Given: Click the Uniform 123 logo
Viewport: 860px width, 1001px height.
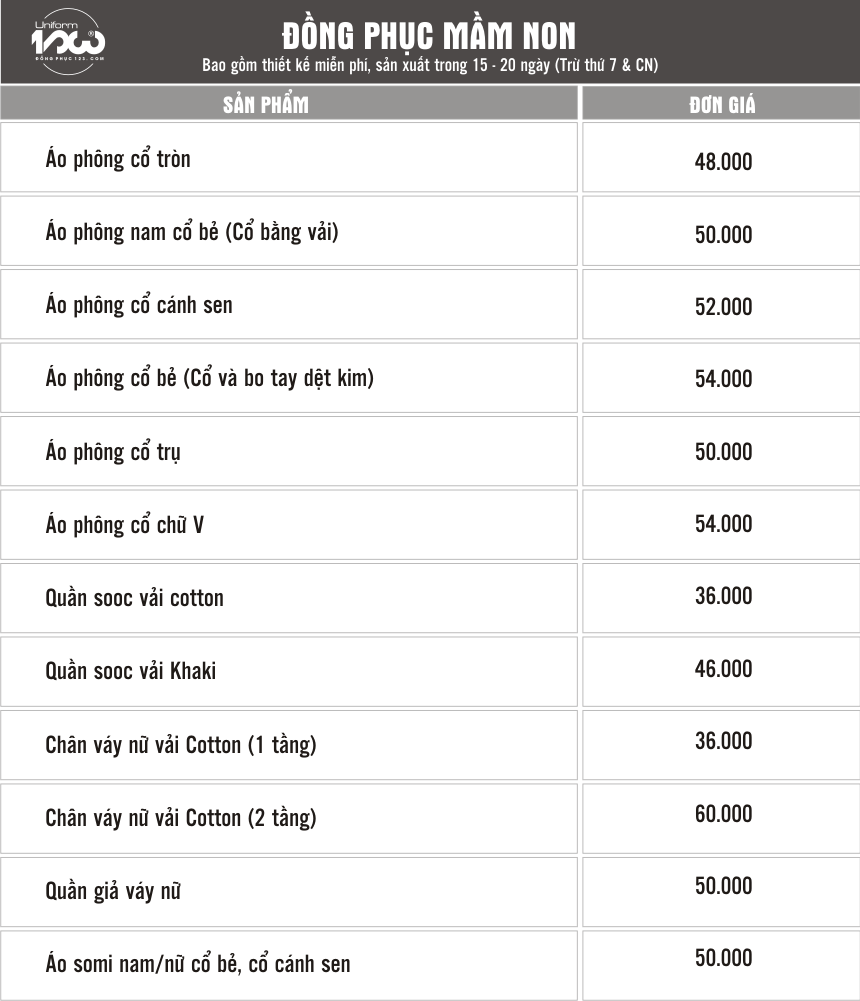Looking at the screenshot, I should click(68, 41).
